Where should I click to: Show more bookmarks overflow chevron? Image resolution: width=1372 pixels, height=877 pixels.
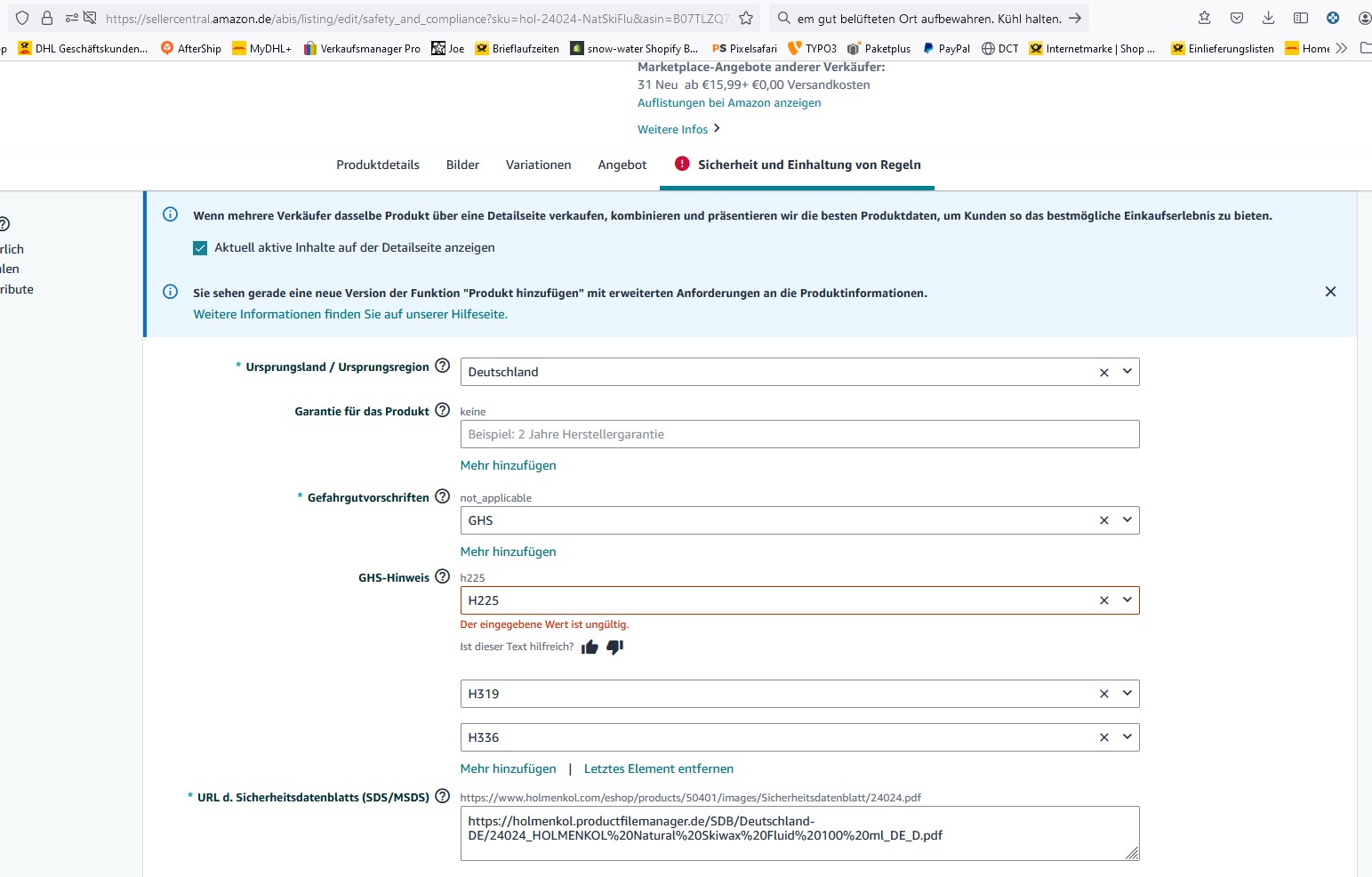[x=1342, y=48]
